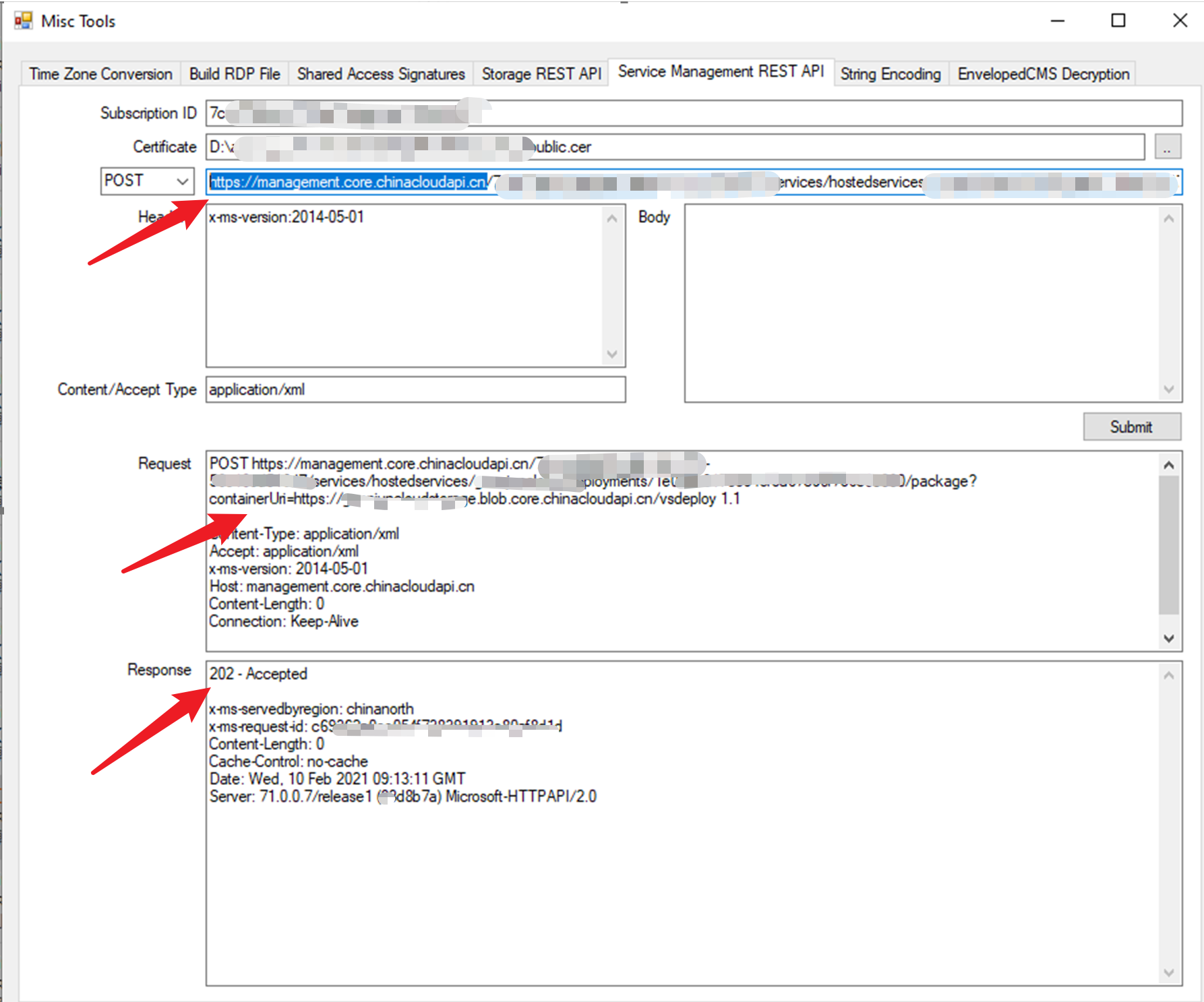The height and width of the screenshot is (1002, 1204).
Task: Click the Certificate browse button
Action: (x=1167, y=147)
